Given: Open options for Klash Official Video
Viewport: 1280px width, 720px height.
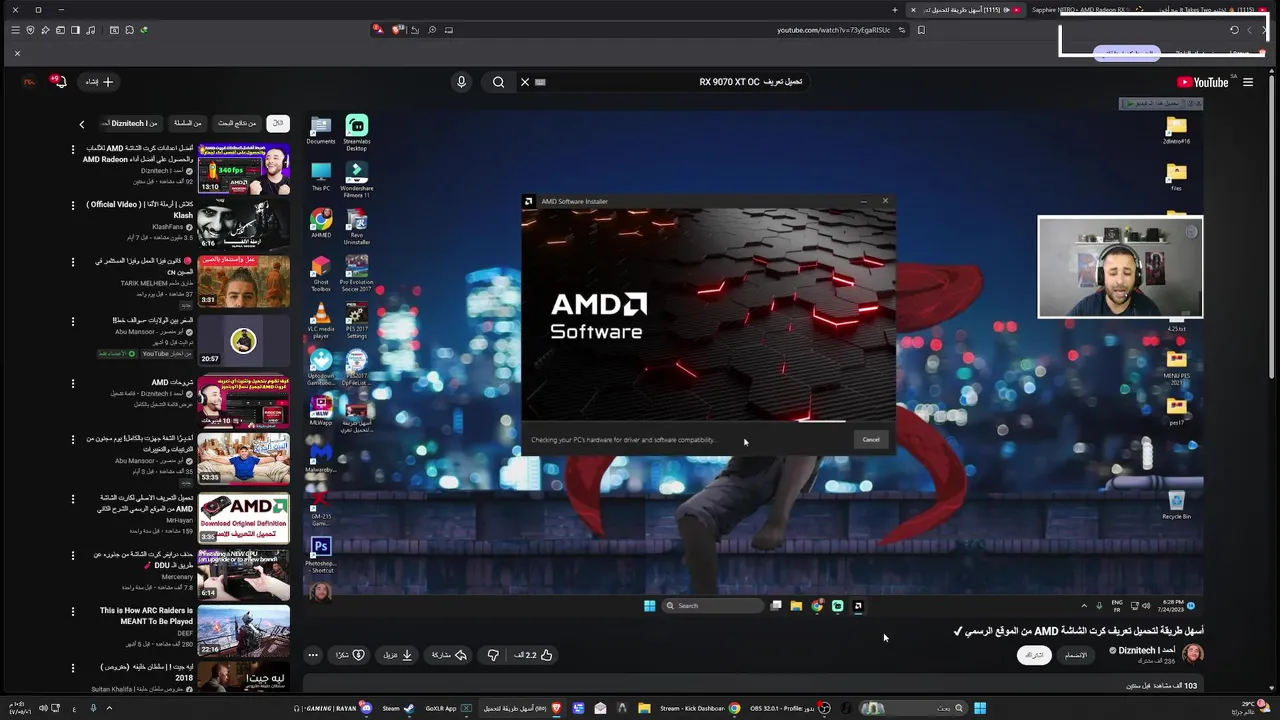Looking at the screenshot, I should (72, 205).
